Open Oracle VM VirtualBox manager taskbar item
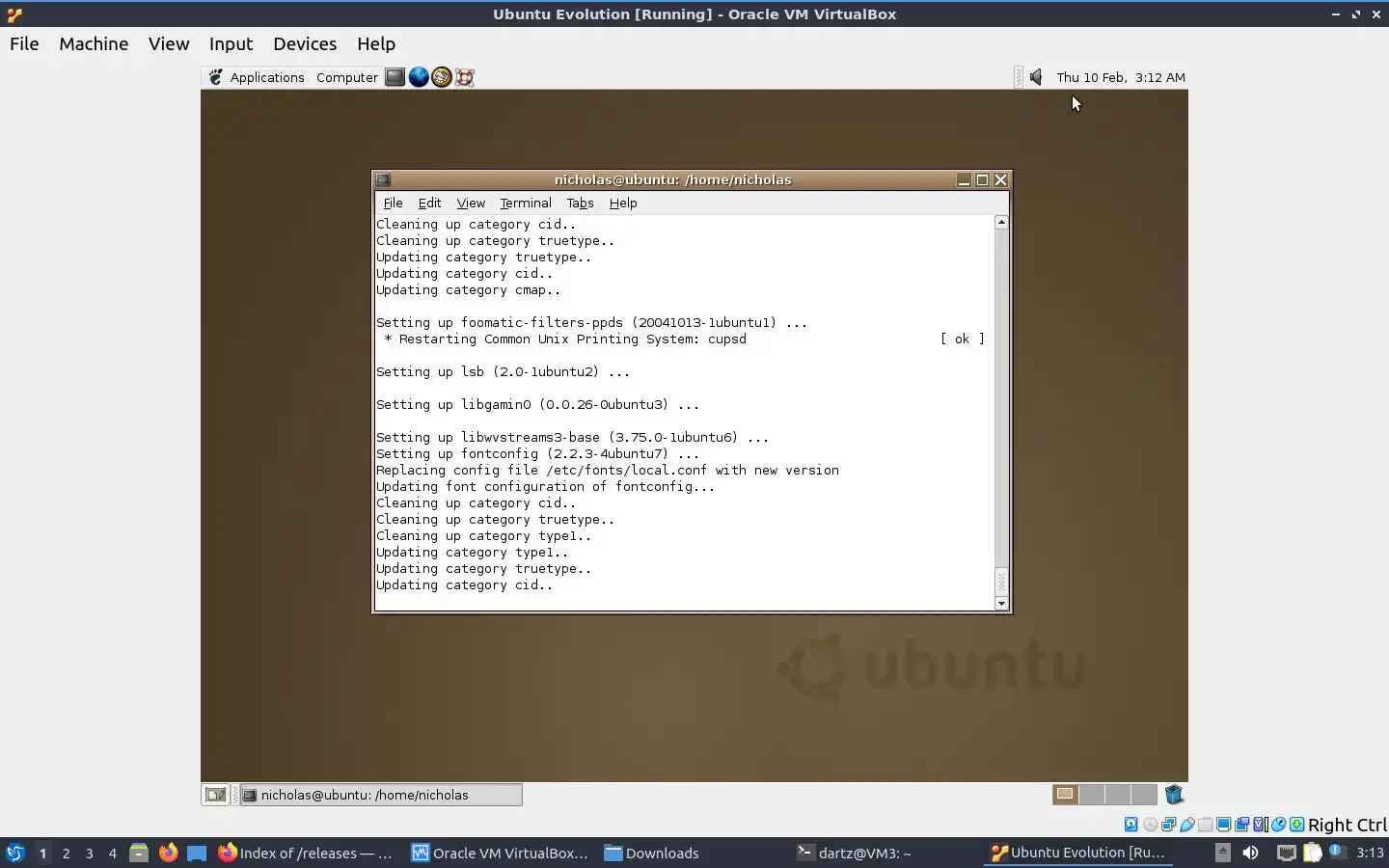The image size is (1389, 868). point(500,853)
